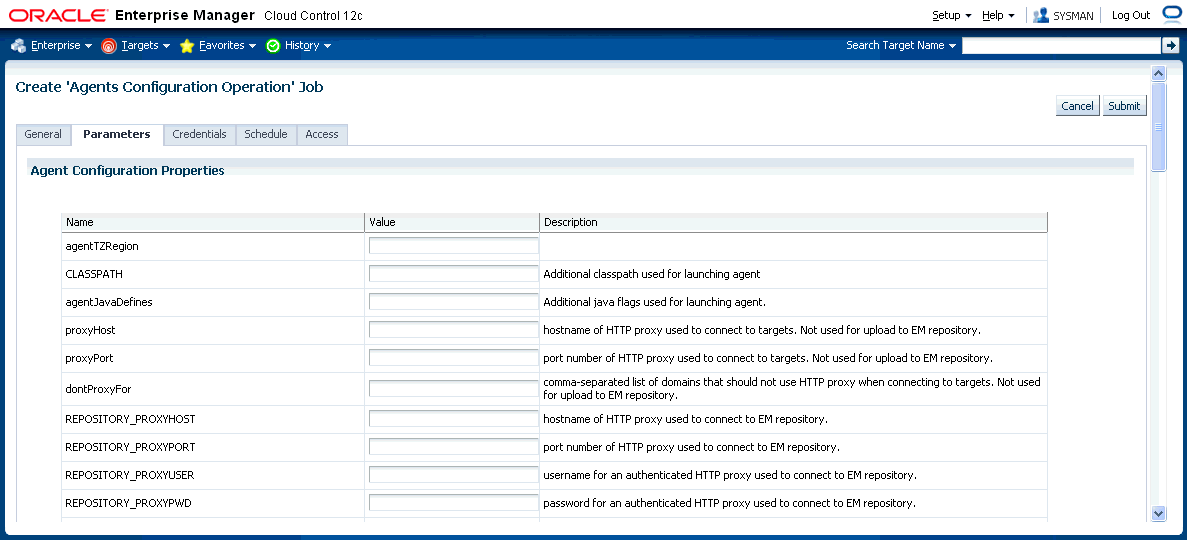Click the SYSMAN user name

1073,15
